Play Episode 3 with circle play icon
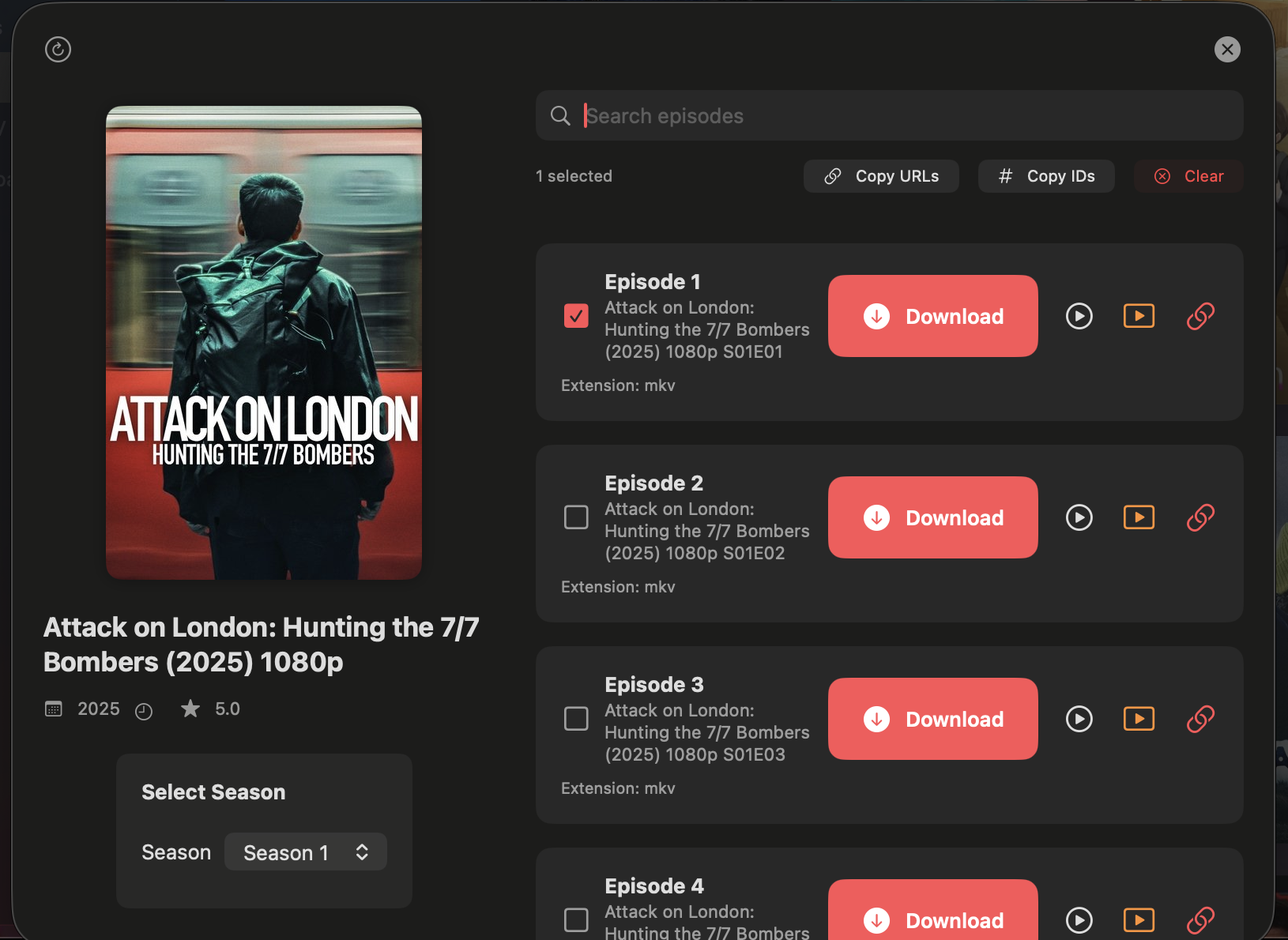This screenshot has height=940, width=1288. 1079,719
